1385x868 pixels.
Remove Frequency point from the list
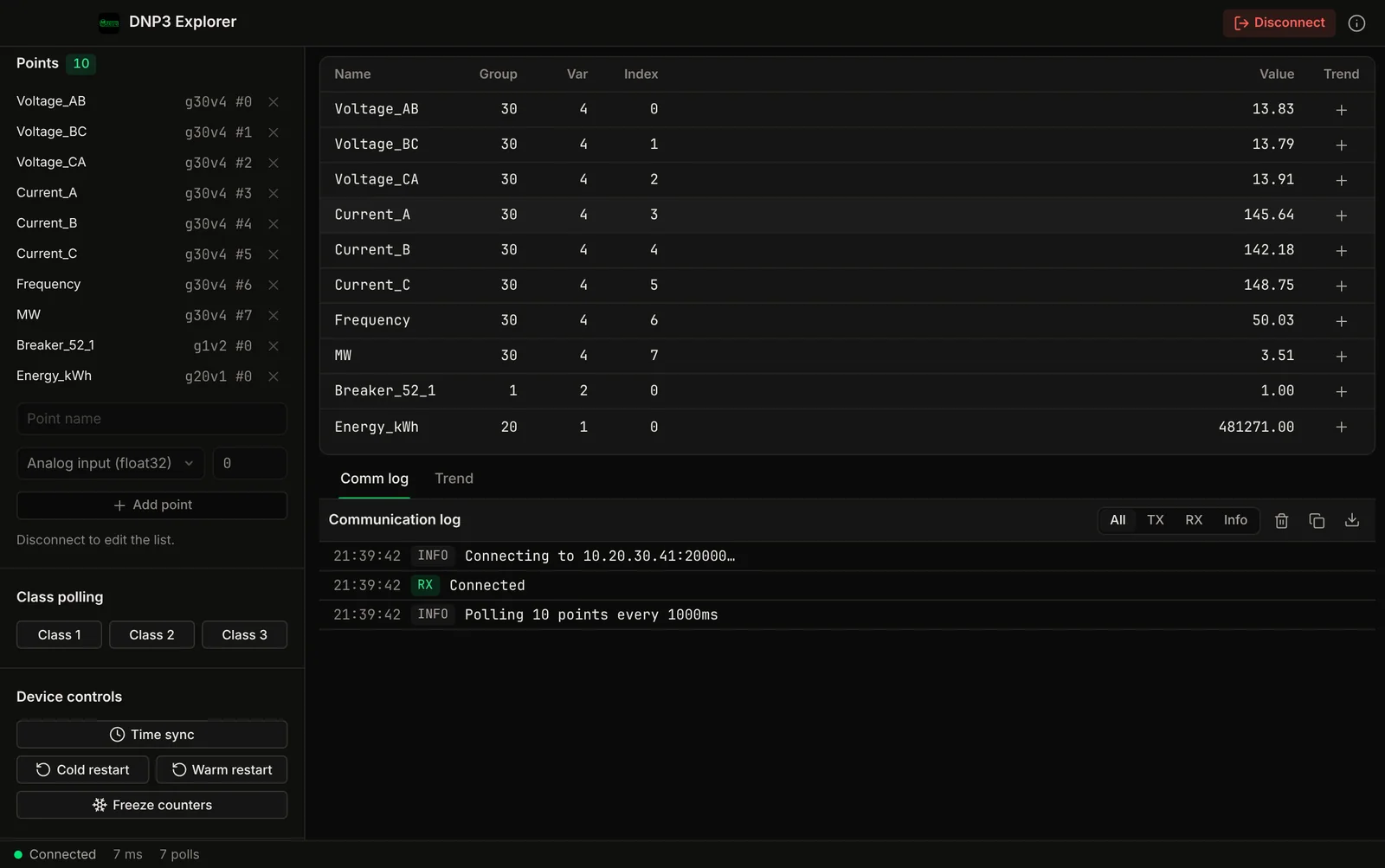pos(274,285)
